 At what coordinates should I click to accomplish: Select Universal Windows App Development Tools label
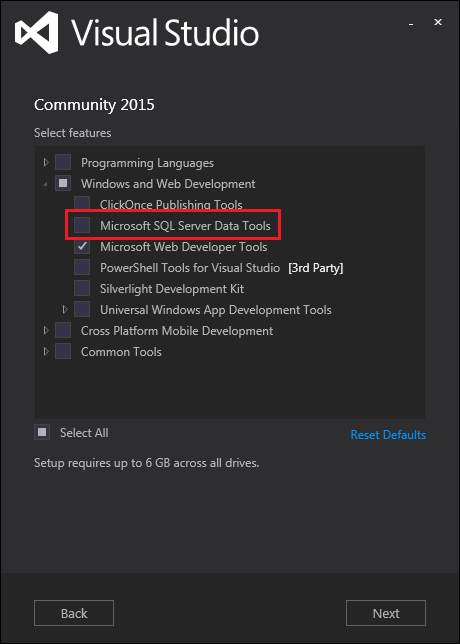tap(216, 310)
